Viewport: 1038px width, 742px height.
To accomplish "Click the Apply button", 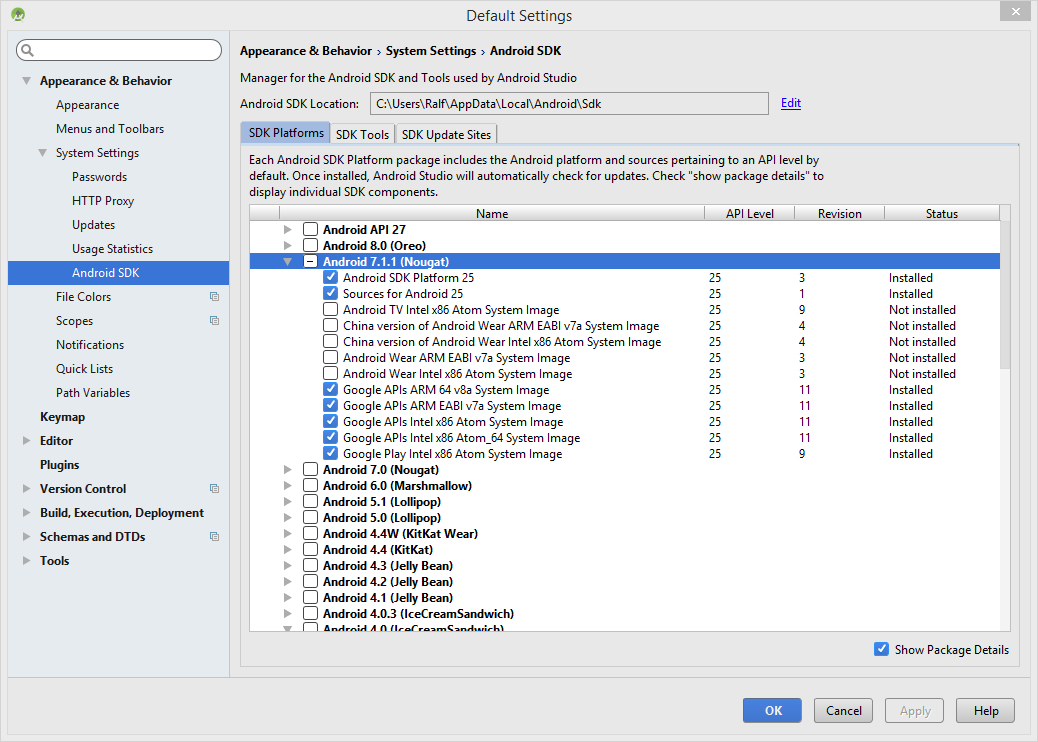I will (x=915, y=710).
